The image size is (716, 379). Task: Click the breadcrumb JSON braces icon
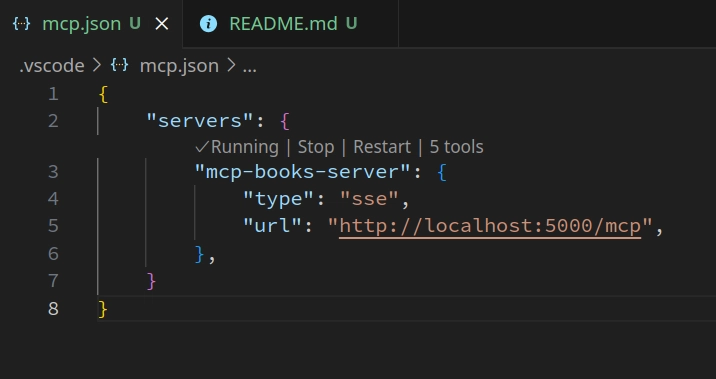pos(120,65)
